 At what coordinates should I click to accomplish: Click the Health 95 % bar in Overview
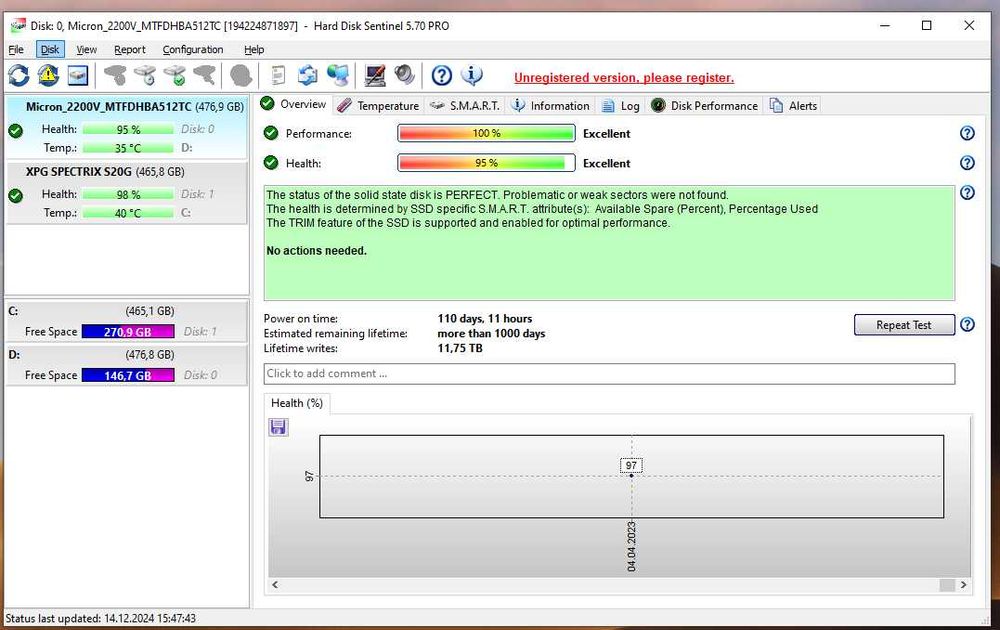click(486, 163)
